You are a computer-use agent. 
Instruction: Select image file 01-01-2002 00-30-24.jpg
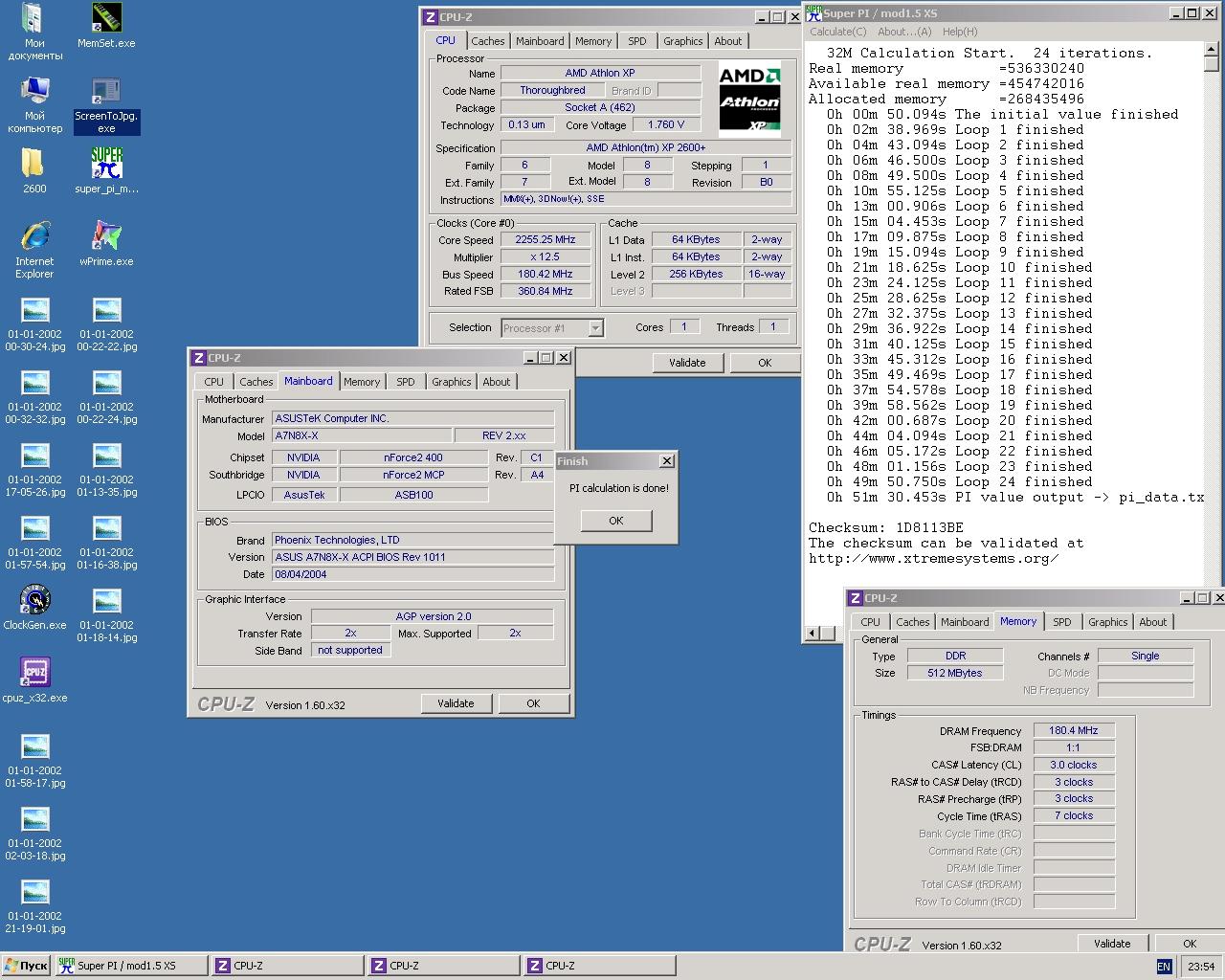click(x=34, y=323)
